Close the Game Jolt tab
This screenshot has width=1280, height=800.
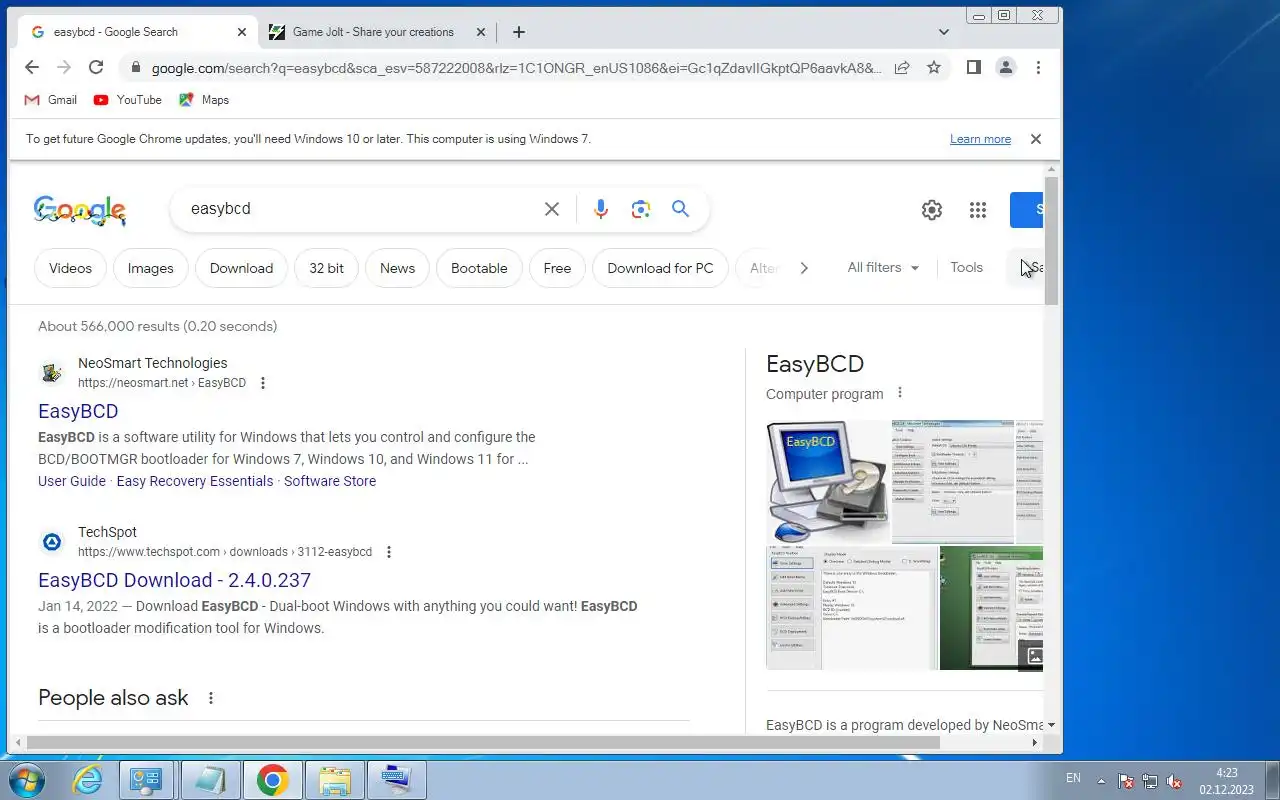click(x=480, y=32)
